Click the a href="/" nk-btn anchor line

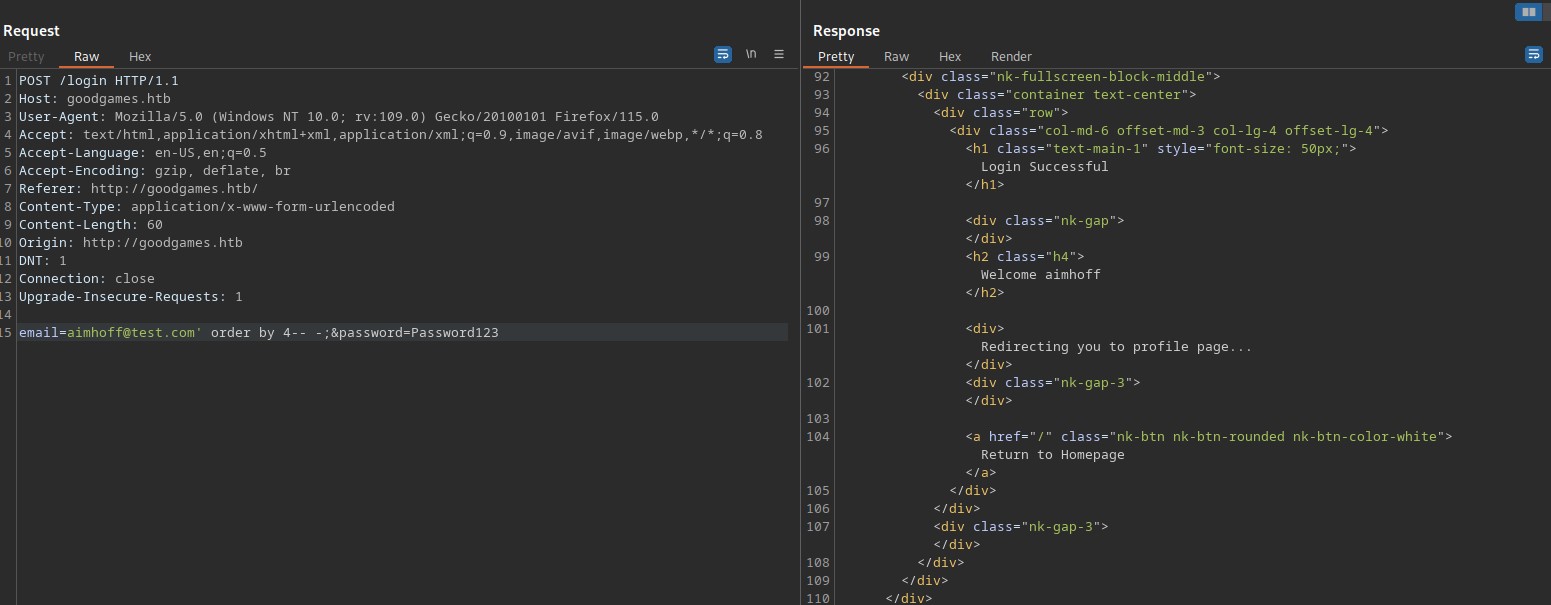(x=1209, y=437)
